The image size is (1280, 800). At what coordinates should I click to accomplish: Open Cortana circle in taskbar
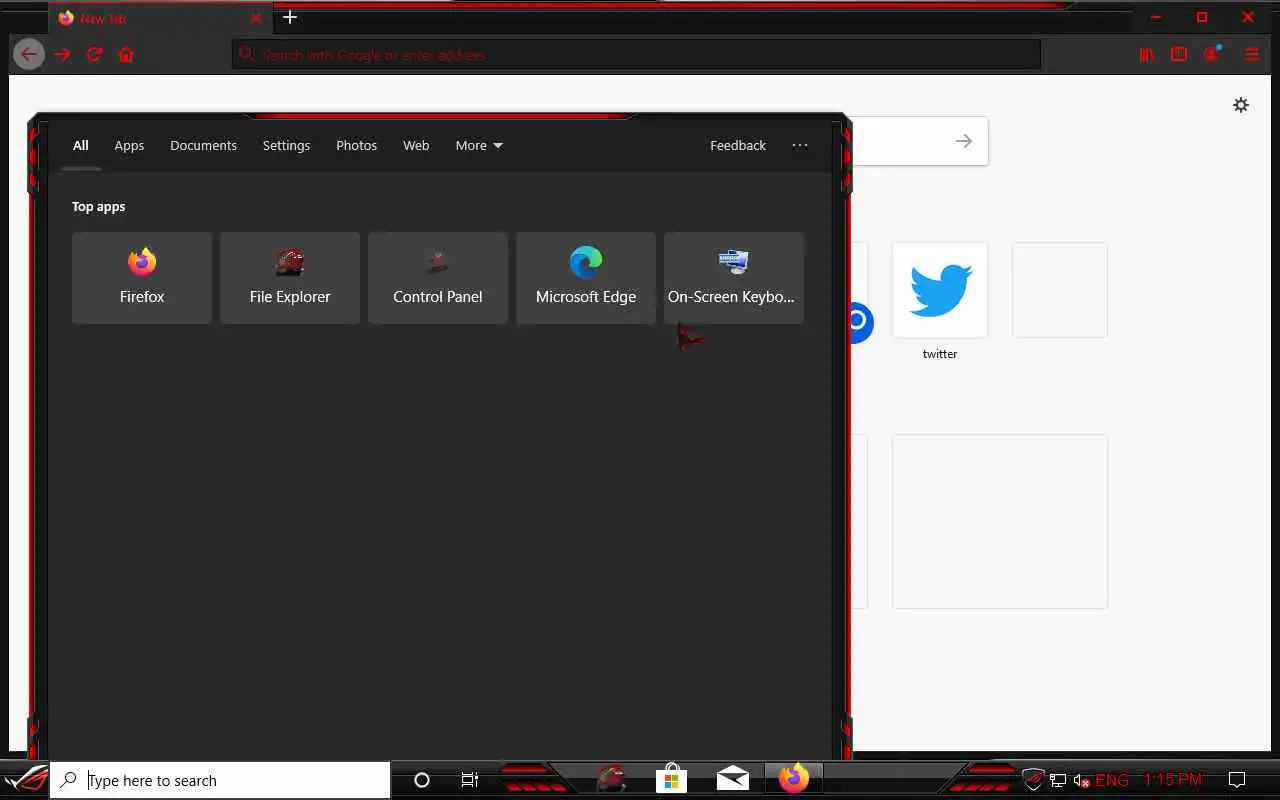click(422, 780)
